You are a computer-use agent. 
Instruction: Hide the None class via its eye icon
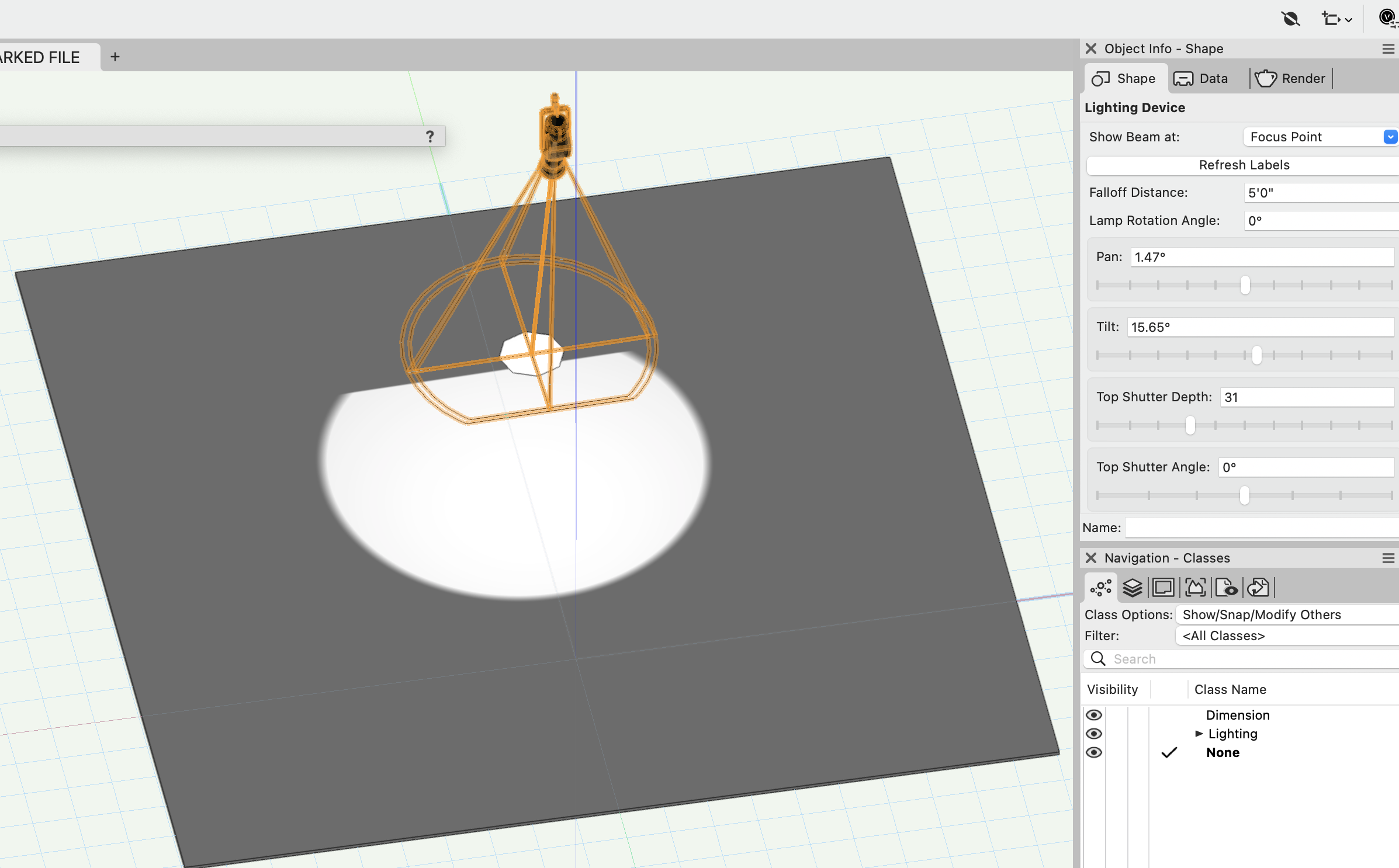[1095, 753]
